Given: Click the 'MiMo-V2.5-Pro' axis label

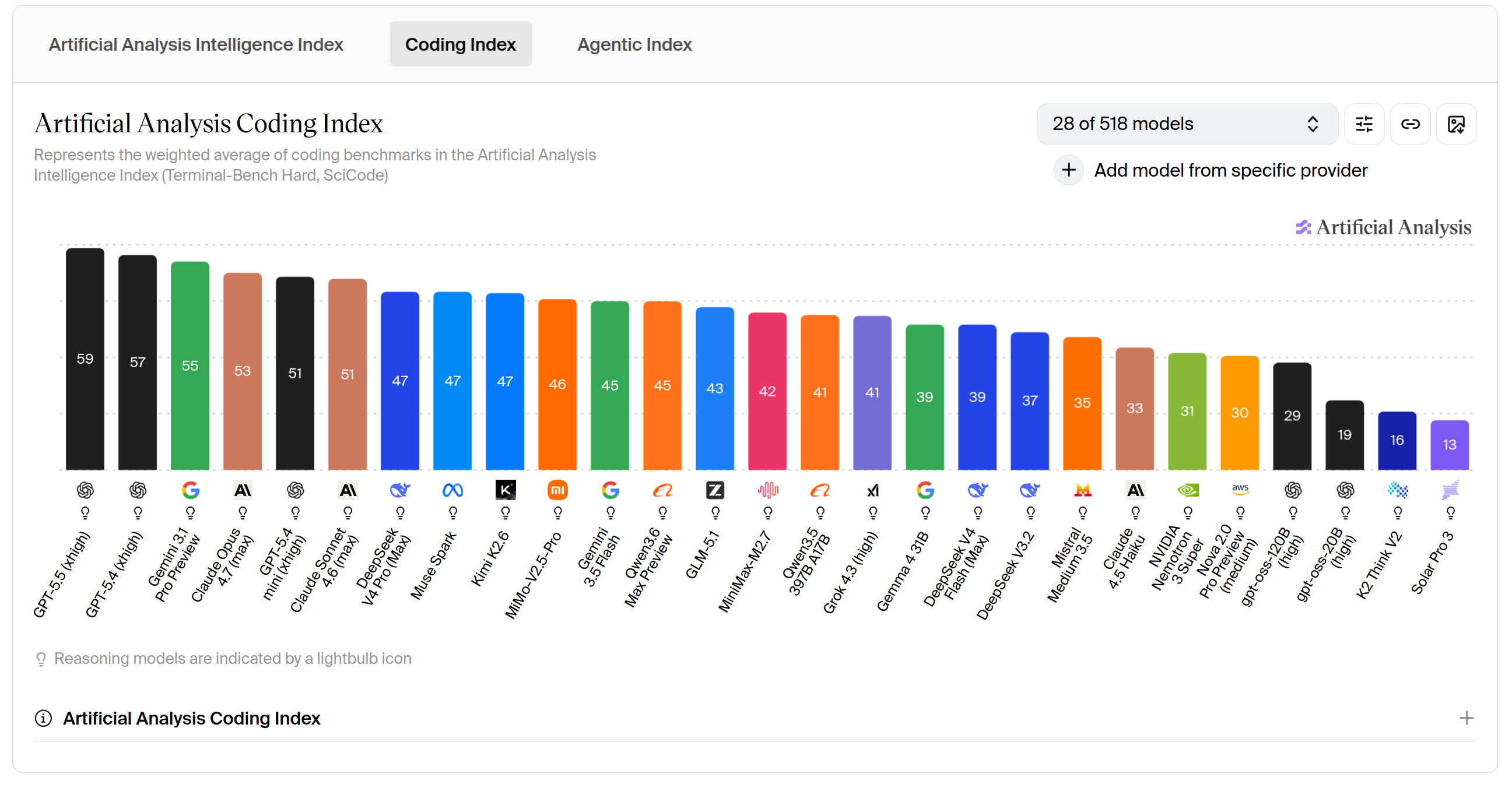Looking at the screenshot, I should click(533, 575).
